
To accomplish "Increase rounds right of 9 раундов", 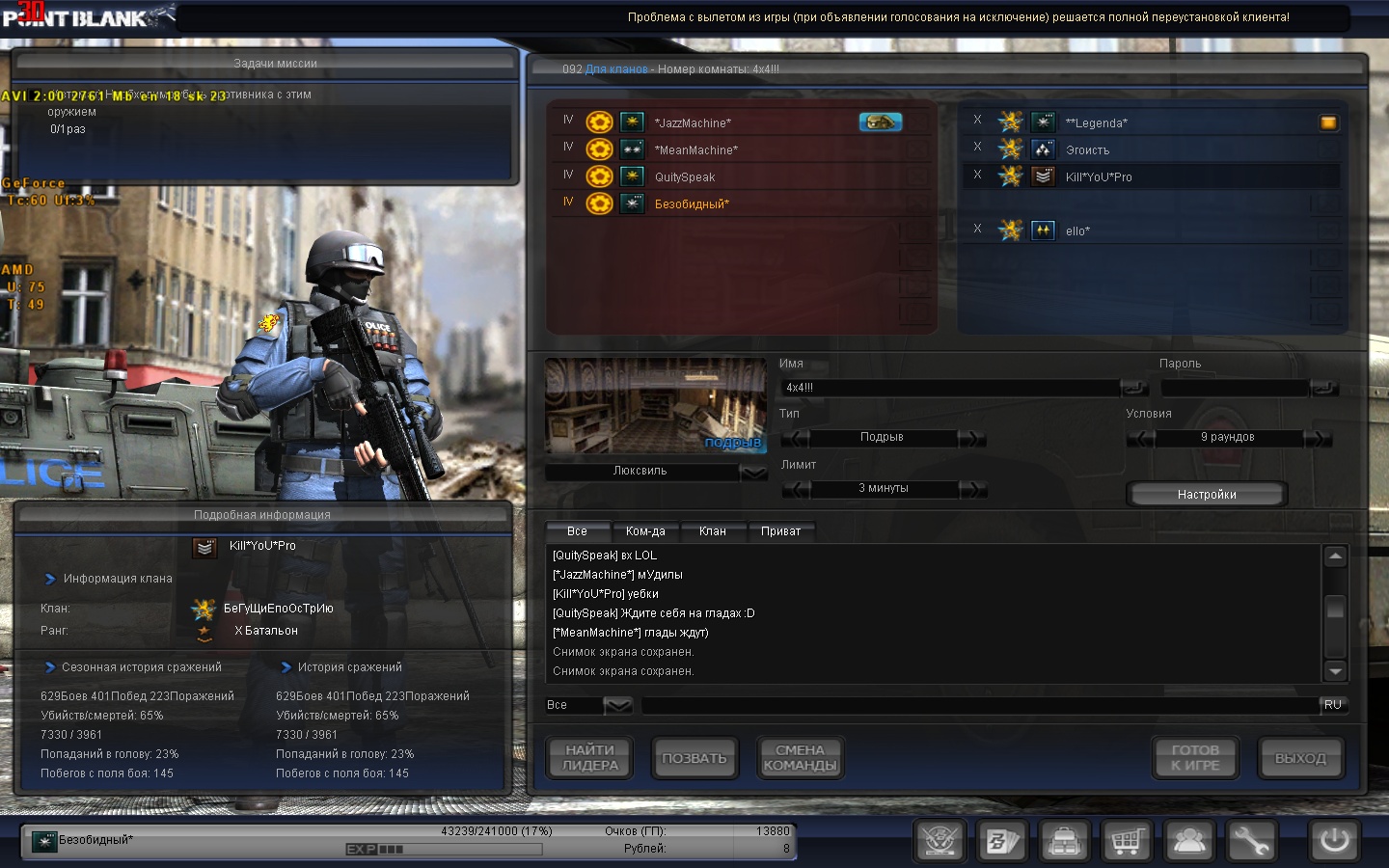I will (x=1318, y=438).
